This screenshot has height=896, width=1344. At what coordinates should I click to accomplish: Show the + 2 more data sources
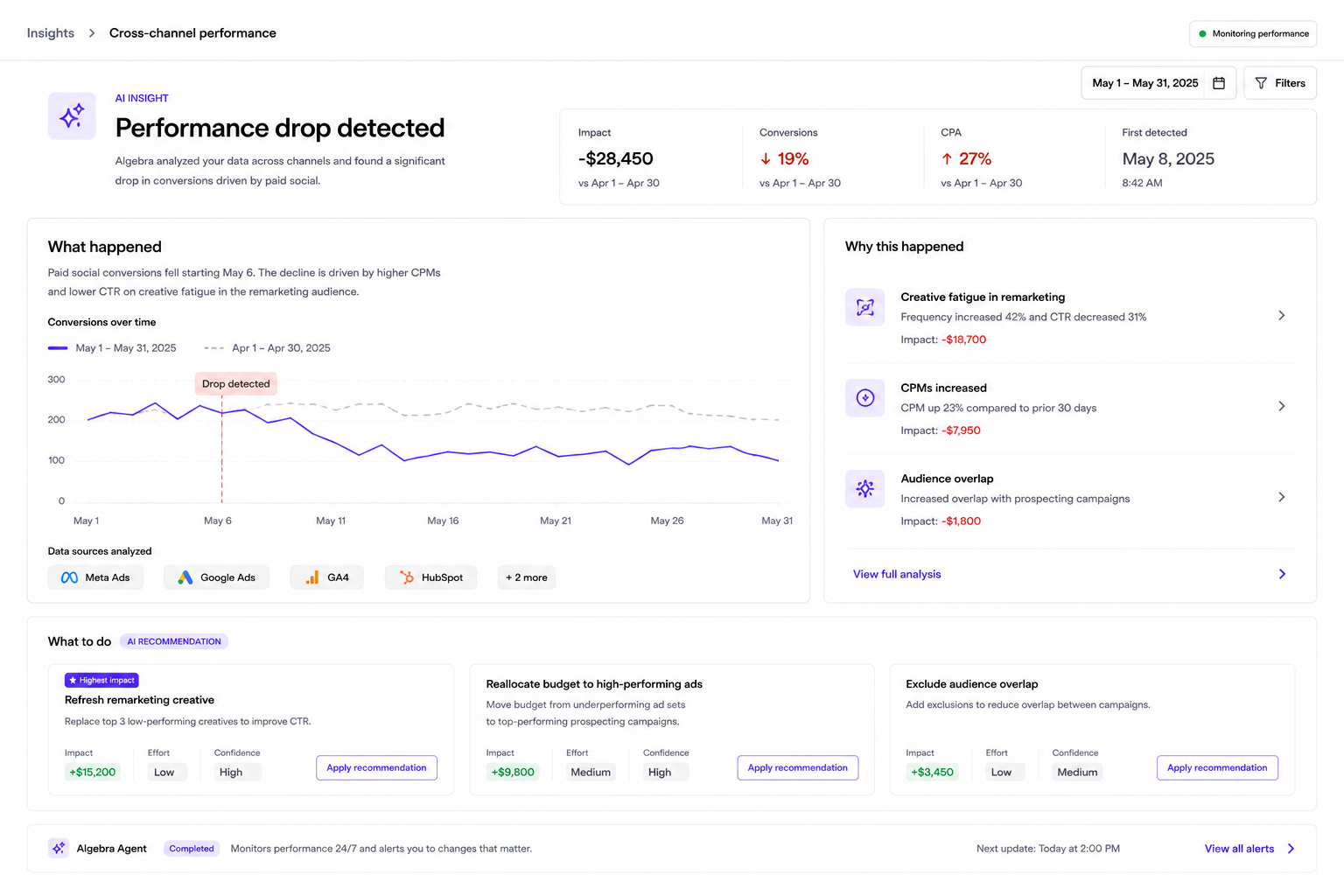[x=527, y=577]
